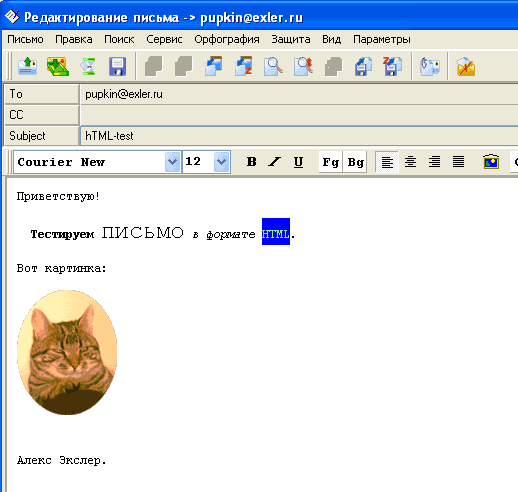Click the Subject field label button
This screenshot has height=492, width=518.
click(x=41, y=136)
